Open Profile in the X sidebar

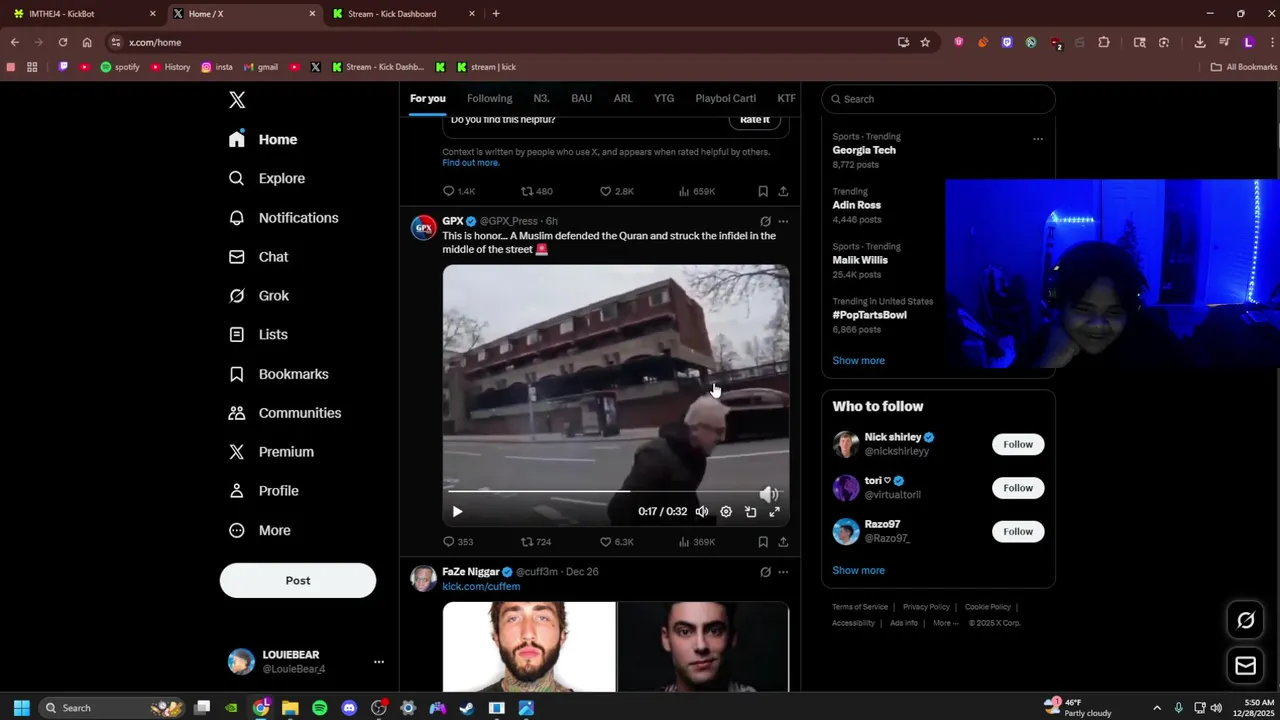pyautogui.click(x=263, y=491)
